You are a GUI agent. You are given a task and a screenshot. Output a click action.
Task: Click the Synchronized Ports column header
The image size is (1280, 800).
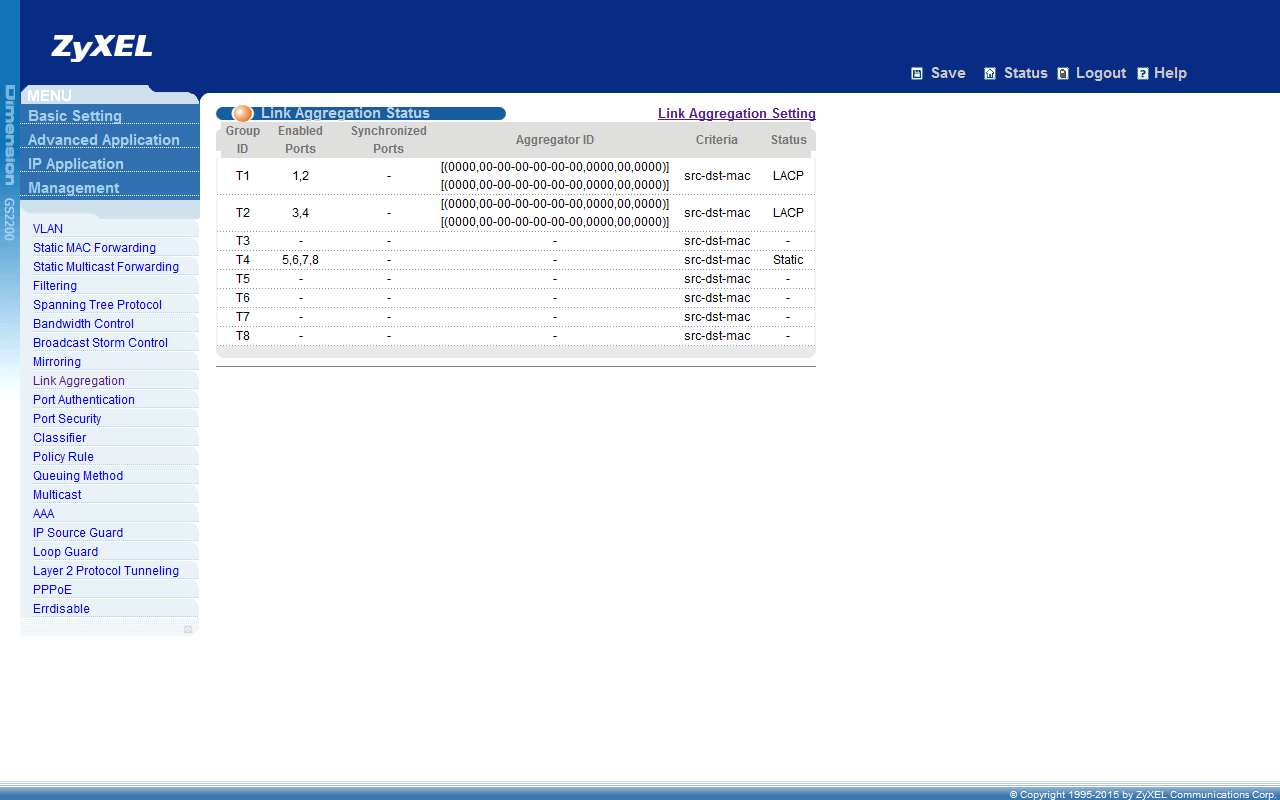tap(389, 140)
